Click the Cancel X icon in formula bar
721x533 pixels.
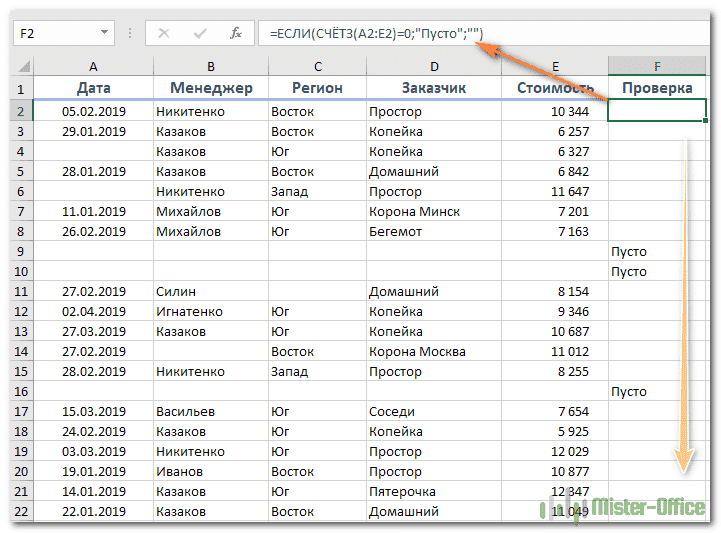[164, 33]
